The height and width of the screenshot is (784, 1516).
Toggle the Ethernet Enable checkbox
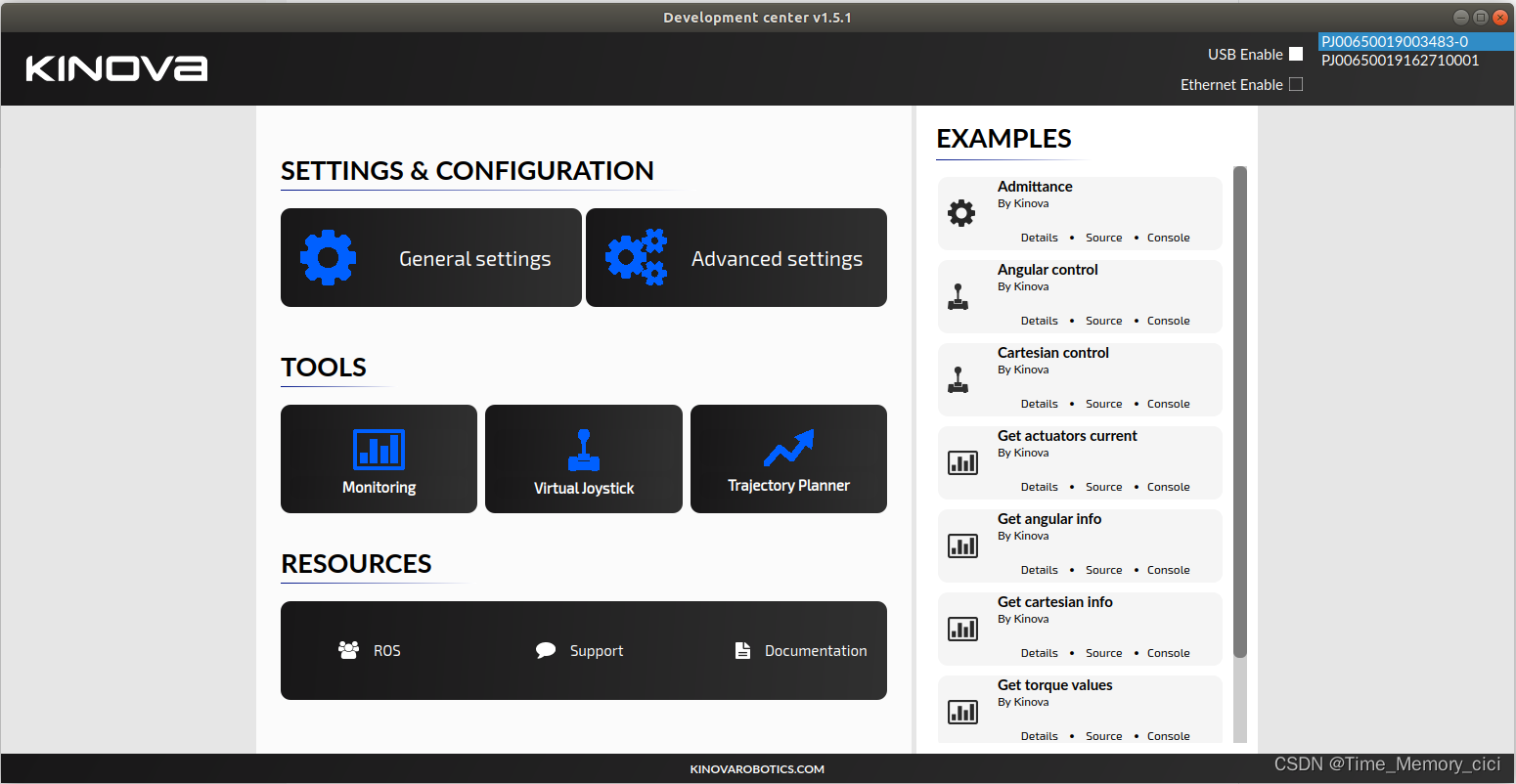click(x=1296, y=84)
